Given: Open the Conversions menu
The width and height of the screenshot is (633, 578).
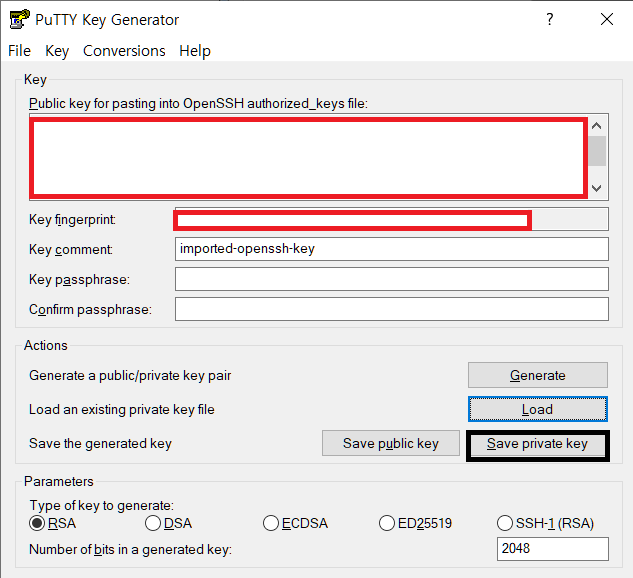Looking at the screenshot, I should pyautogui.click(x=124, y=51).
